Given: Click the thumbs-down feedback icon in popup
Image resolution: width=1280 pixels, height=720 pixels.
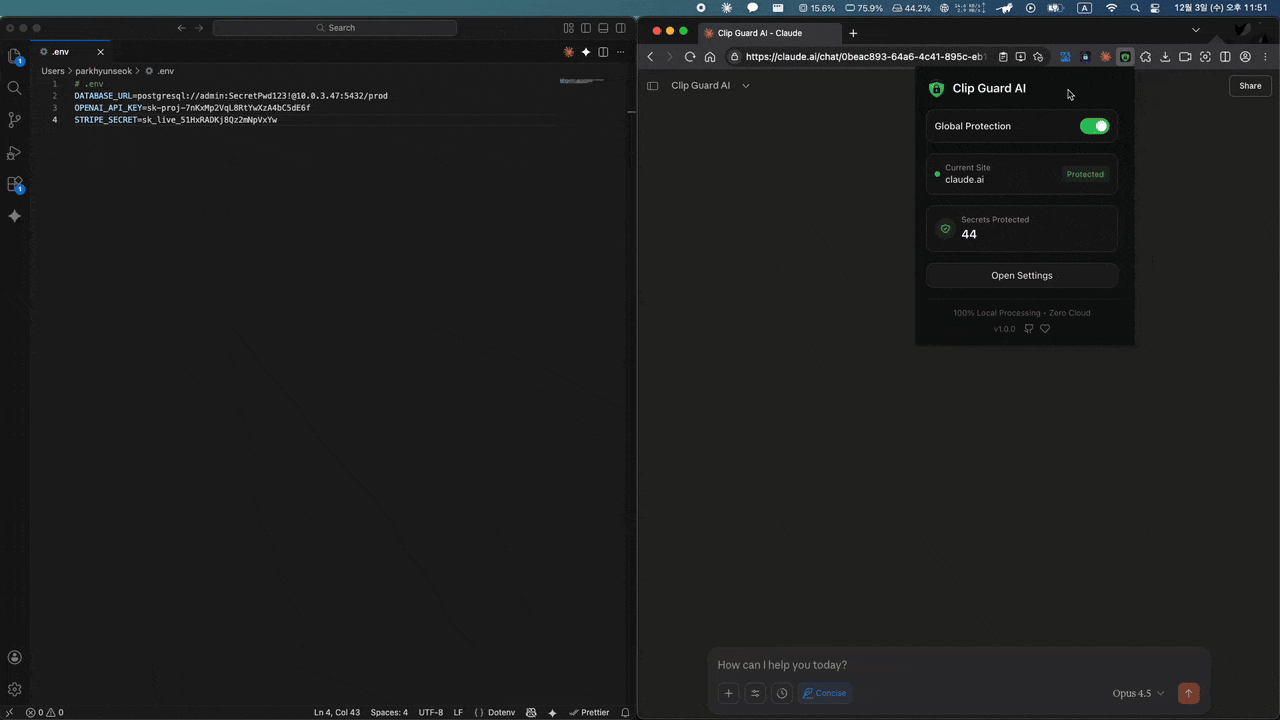Looking at the screenshot, I should tap(1028, 329).
